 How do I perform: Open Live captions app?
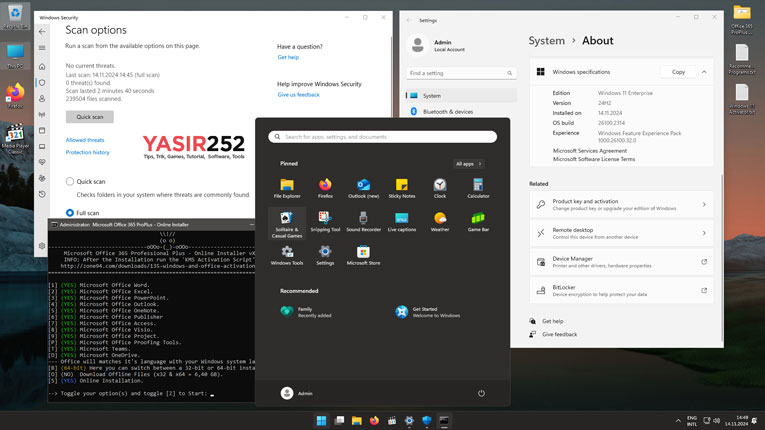(402, 222)
